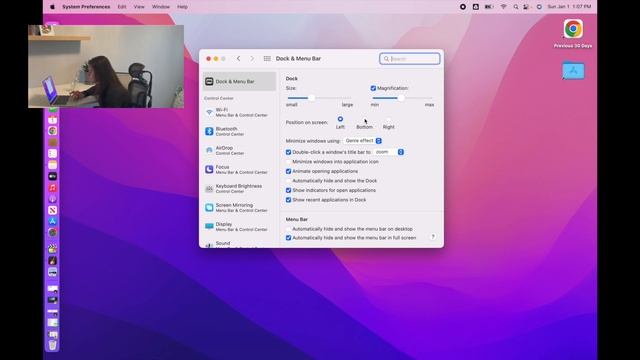Enable auto-hide menu bar on desktop

point(289,229)
